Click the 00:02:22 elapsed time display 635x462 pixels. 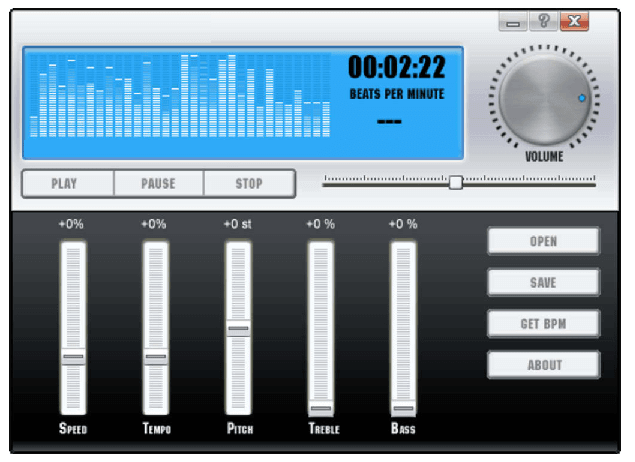(397, 67)
